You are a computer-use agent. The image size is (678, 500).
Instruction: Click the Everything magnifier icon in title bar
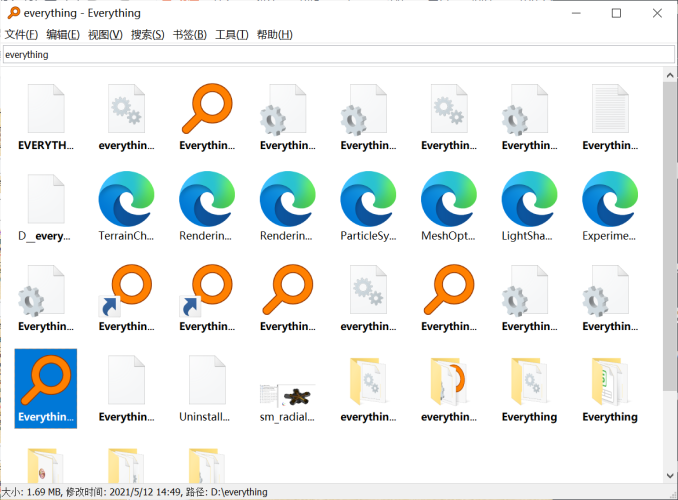pyautogui.click(x=14, y=13)
